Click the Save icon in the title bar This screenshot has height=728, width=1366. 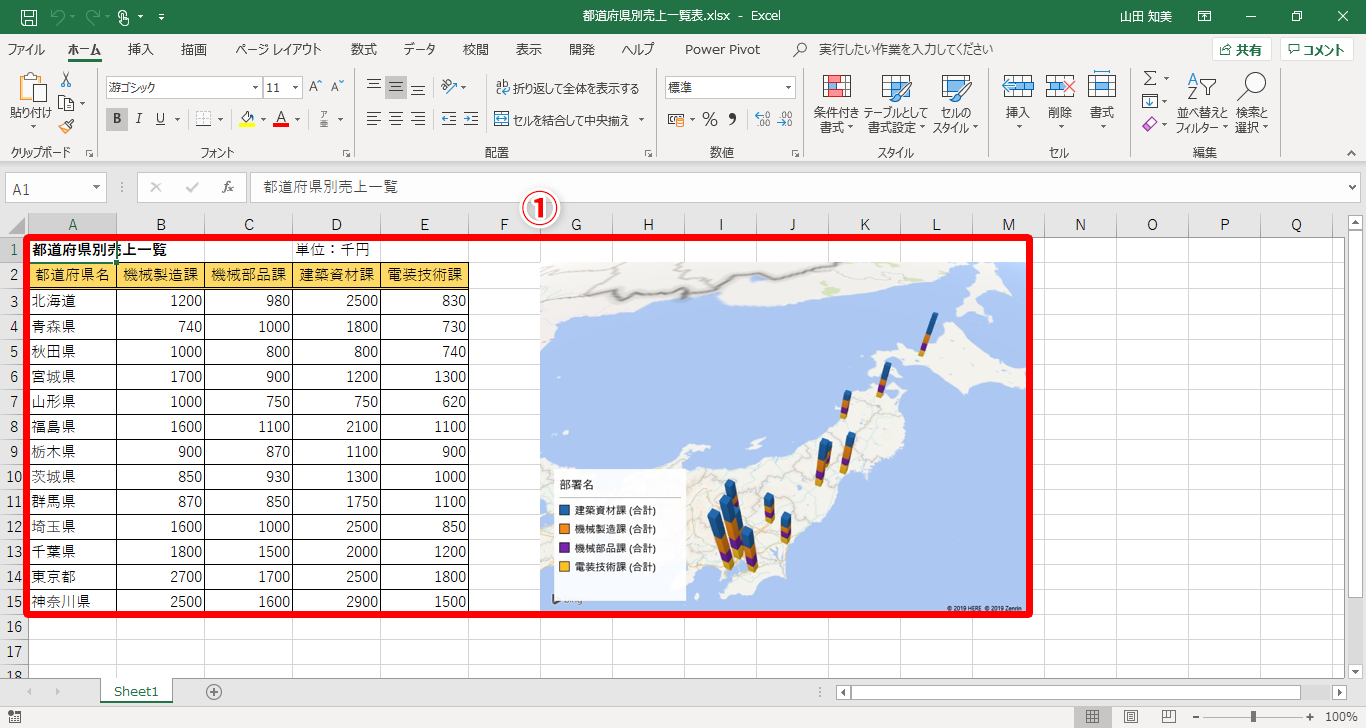pyautogui.click(x=29, y=17)
